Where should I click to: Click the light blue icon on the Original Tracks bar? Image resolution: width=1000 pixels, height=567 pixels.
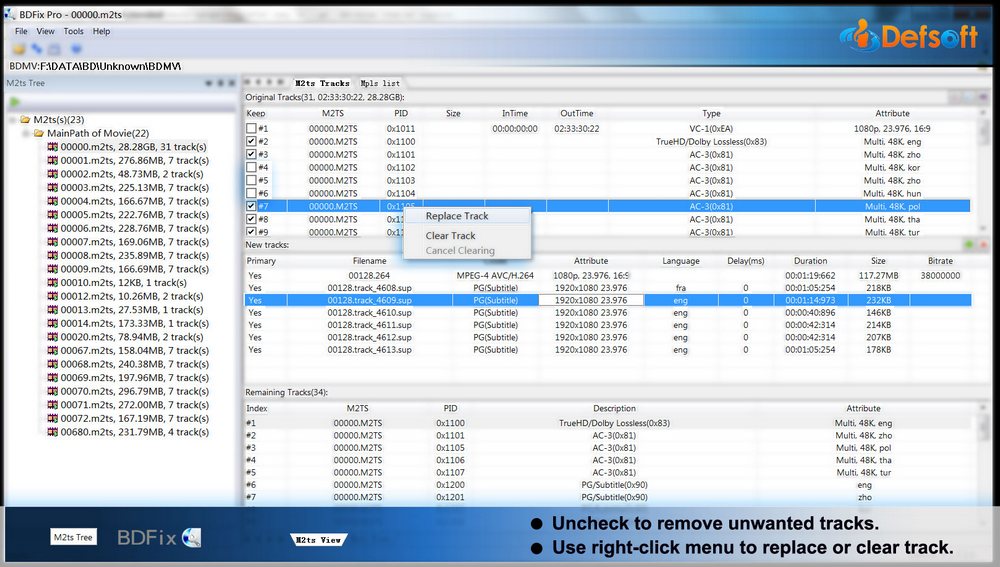coord(969,97)
